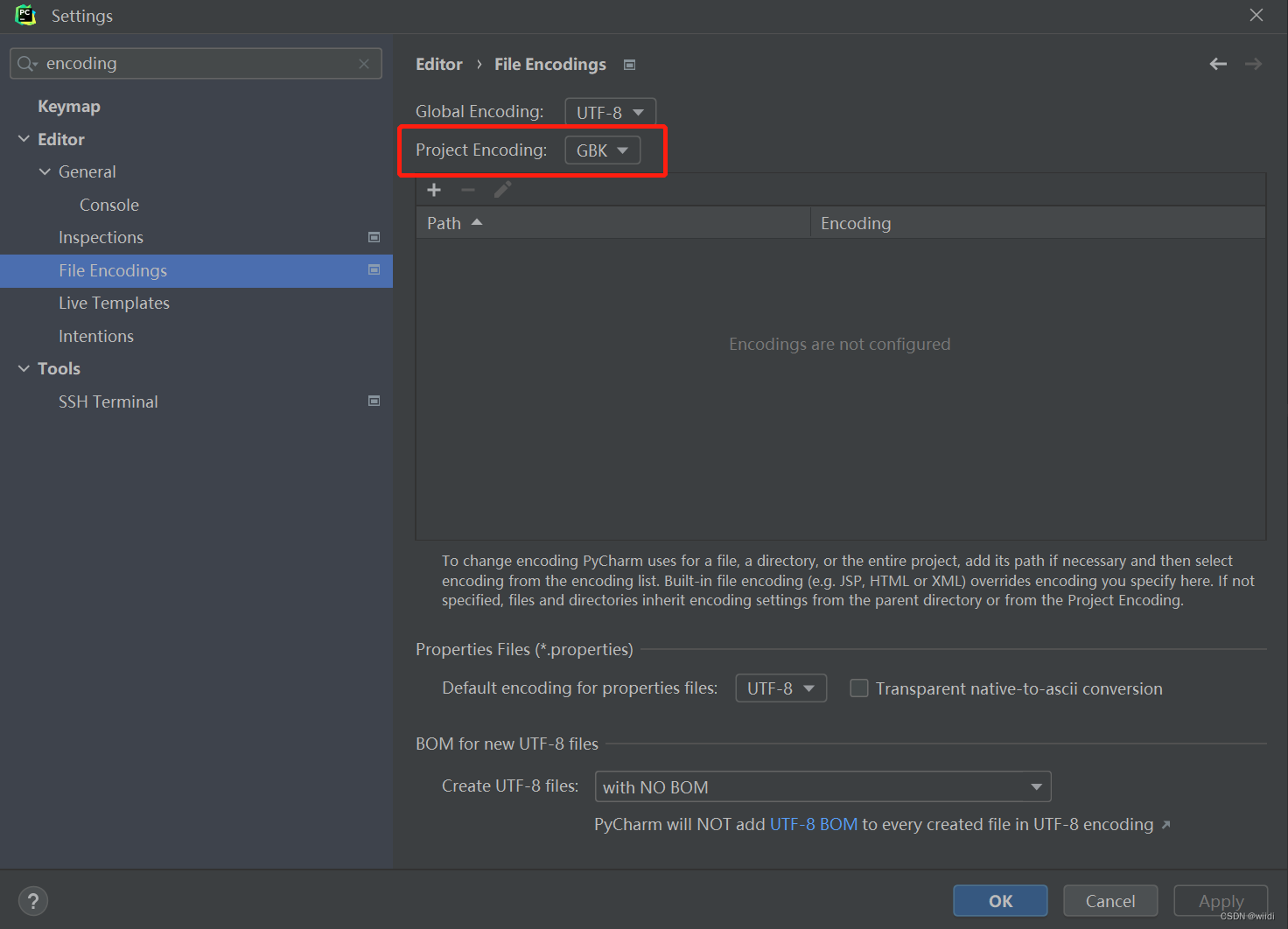1288x929 pixels.
Task: Click 'BOM for new UTF-8 files' heading
Action: (507, 744)
